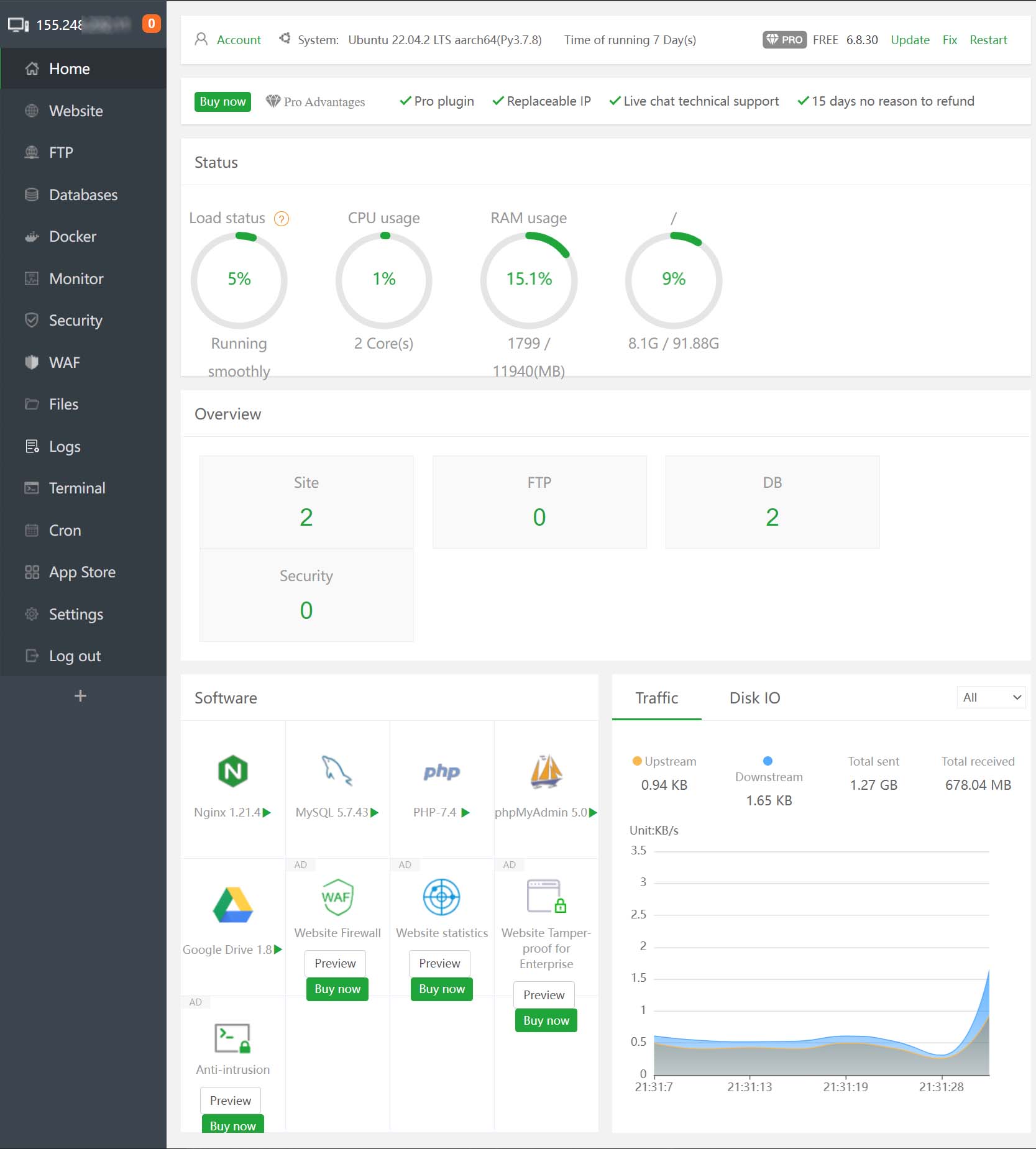This screenshot has width=1036, height=1149.
Task: Click the Load status help question icon
Action: tap(282, 219)
